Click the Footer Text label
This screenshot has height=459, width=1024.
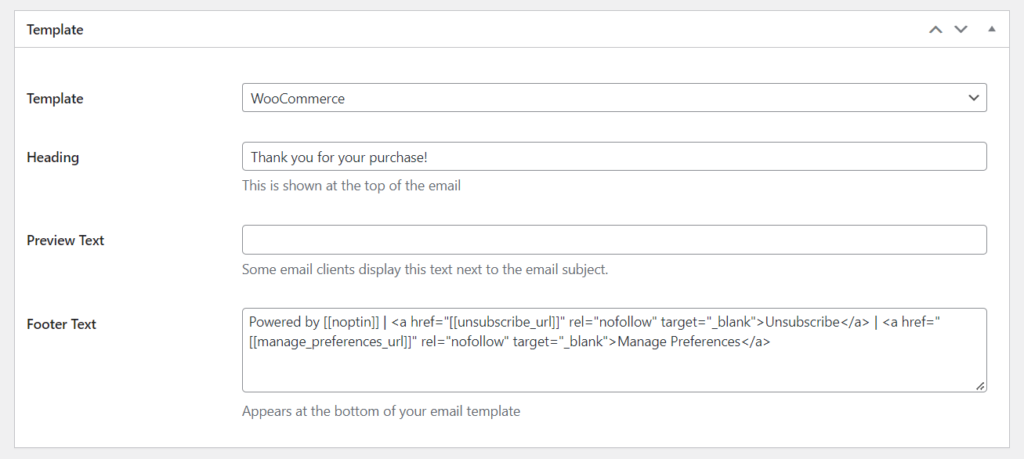tap(61, 324)
